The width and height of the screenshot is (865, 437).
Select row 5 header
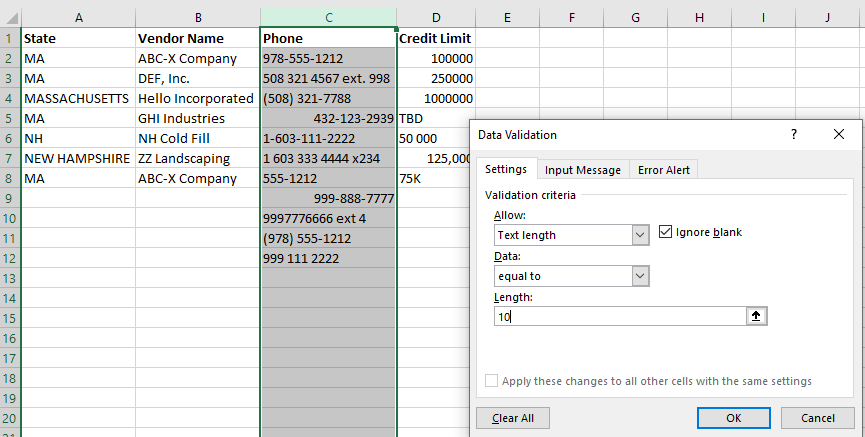click(x=10, y=118)
